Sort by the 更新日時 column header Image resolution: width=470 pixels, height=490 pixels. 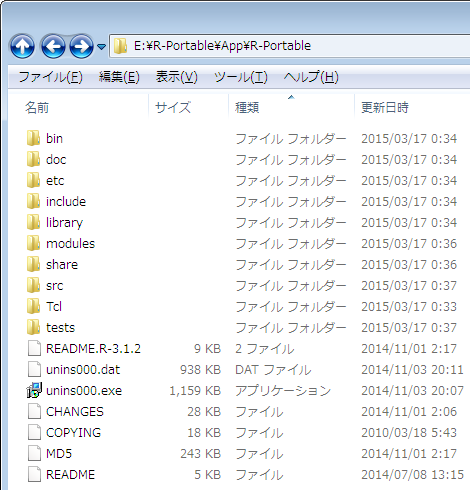coord(412,107)
